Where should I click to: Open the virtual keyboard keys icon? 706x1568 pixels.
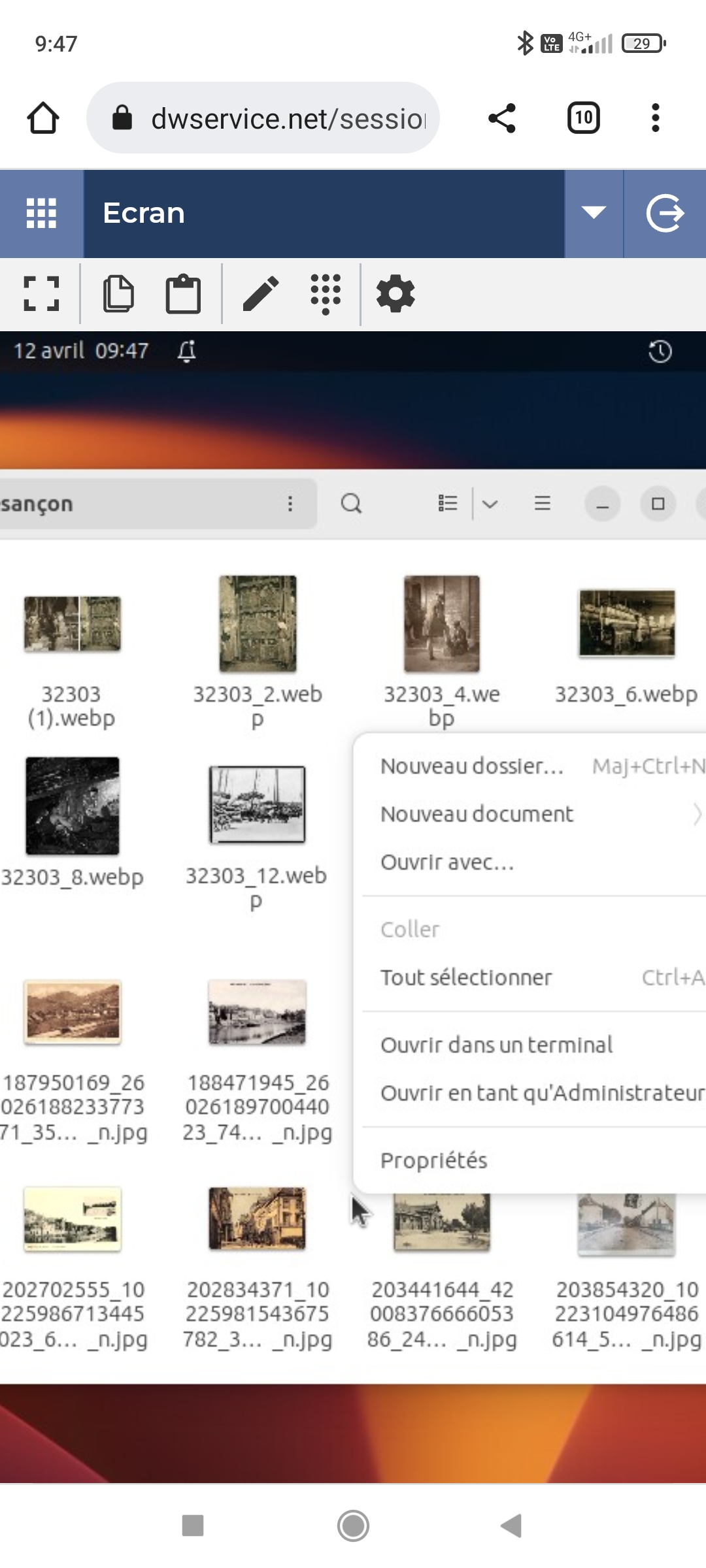(325, 293)
